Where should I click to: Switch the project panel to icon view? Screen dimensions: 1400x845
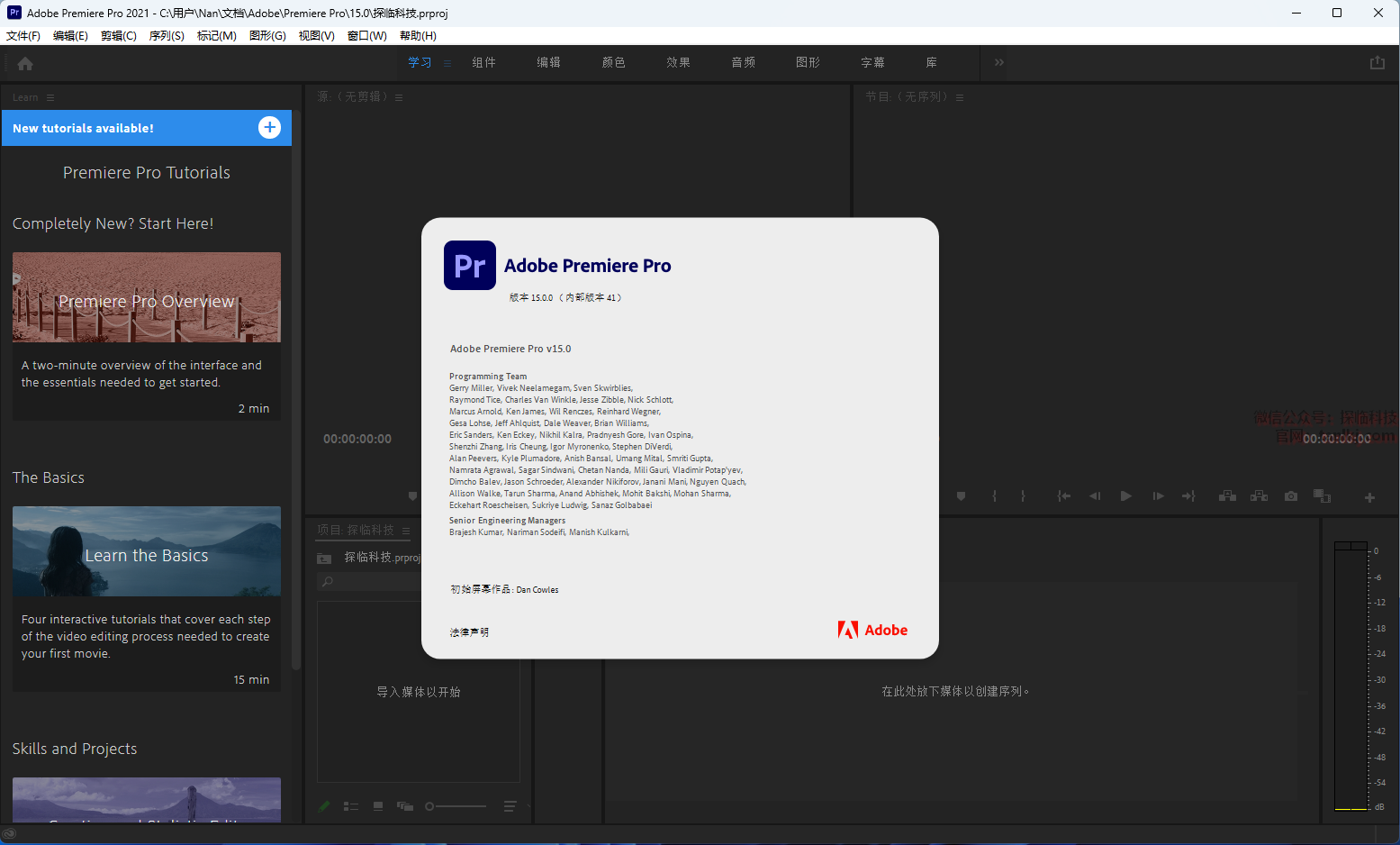(378, 806)
